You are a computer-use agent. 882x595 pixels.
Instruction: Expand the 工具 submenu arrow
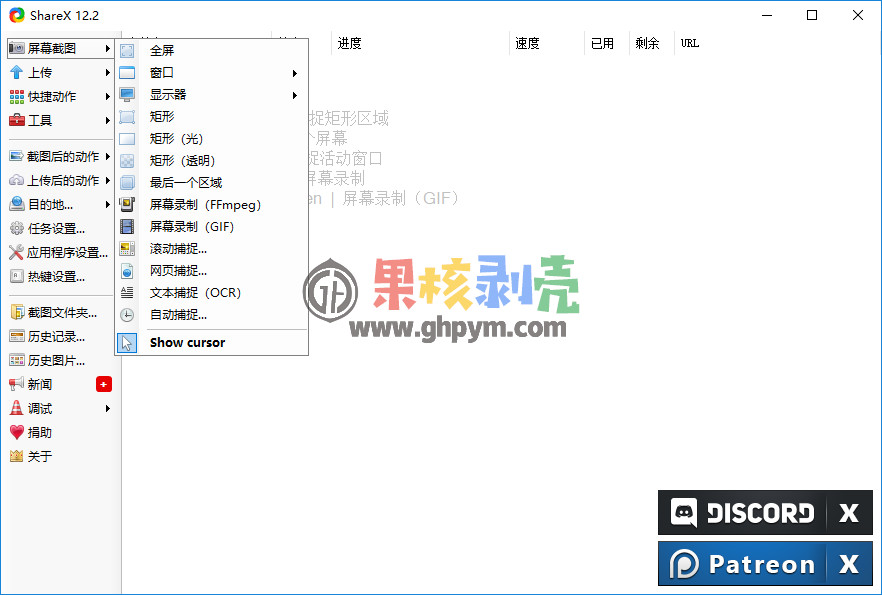(x=107, y=120)
